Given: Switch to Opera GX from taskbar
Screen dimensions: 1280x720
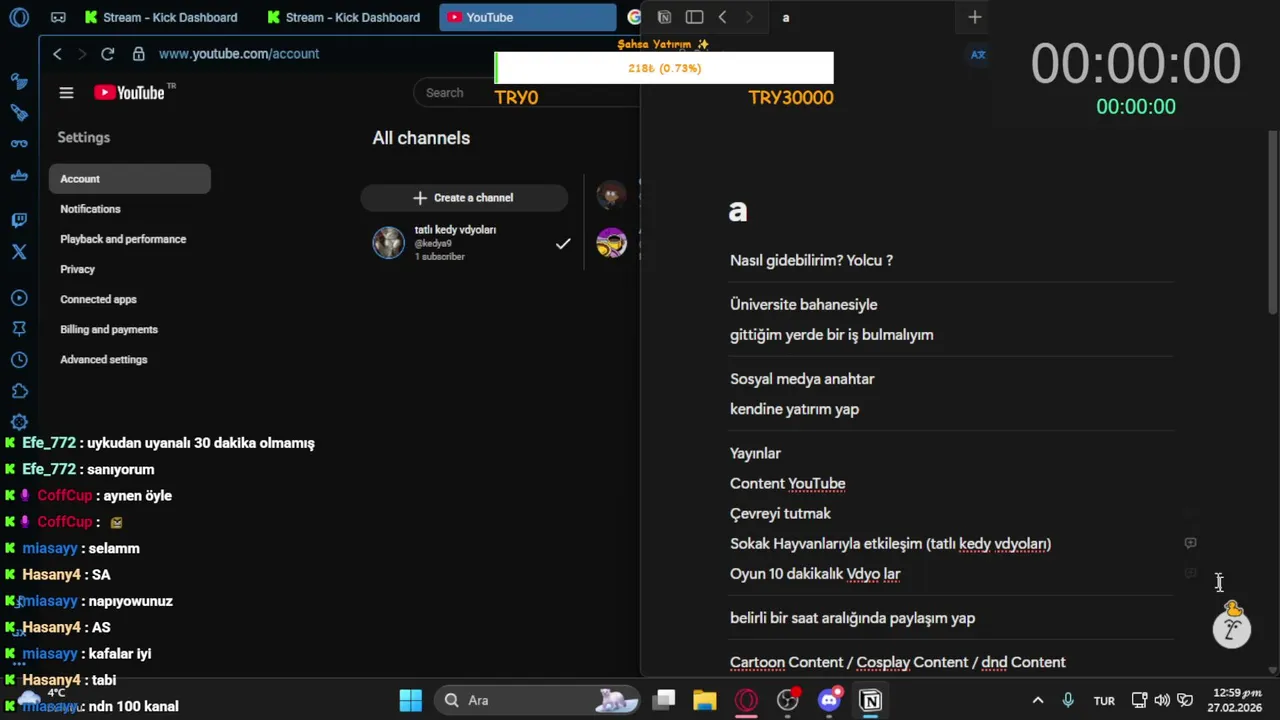Looking at the screenshot, I should pos(746,700).
